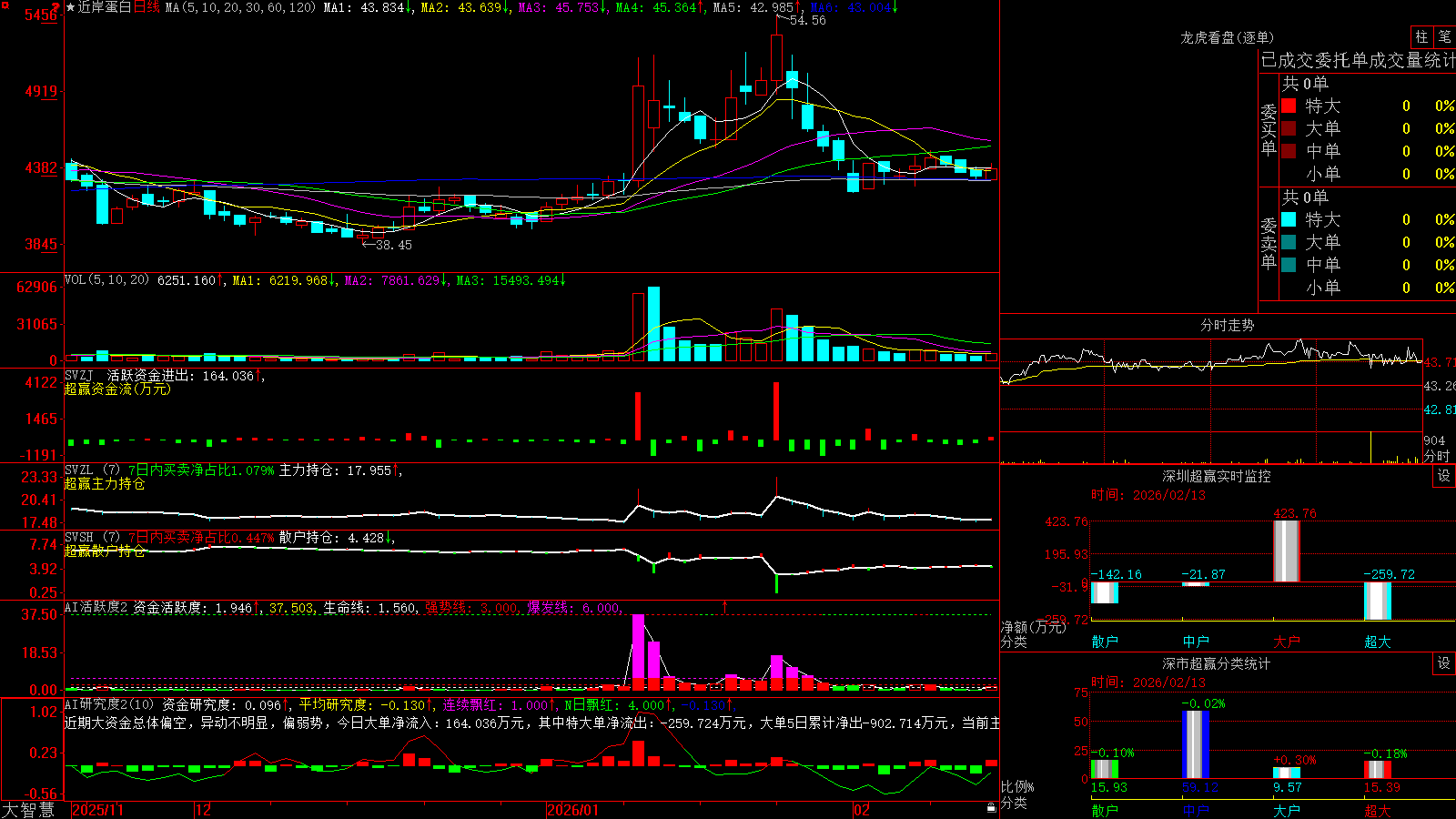Viewport: 1456px width, 819px height.
Task: Click the 时间: 2026/02/13 label in 深圳超赢实时监控
Action: tap(1148, 495)
